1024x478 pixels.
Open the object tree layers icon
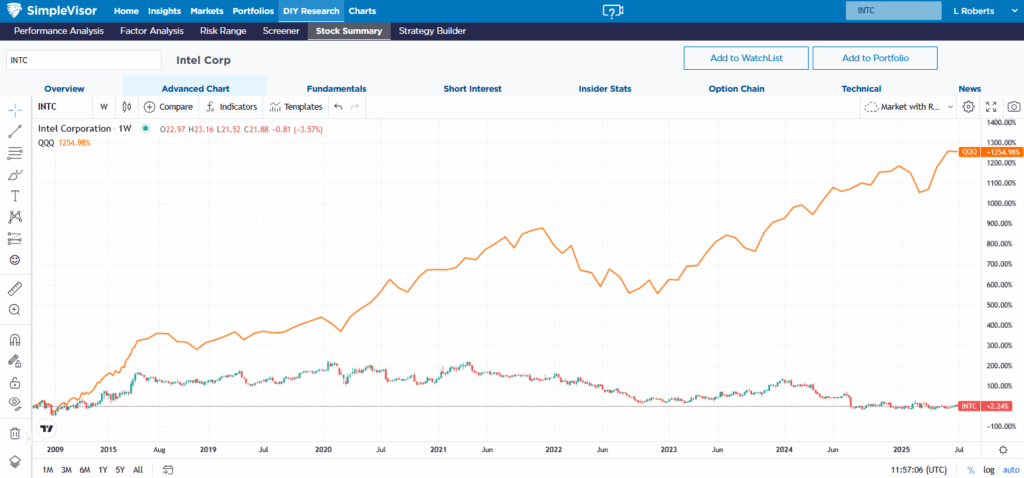pos(15,460)
